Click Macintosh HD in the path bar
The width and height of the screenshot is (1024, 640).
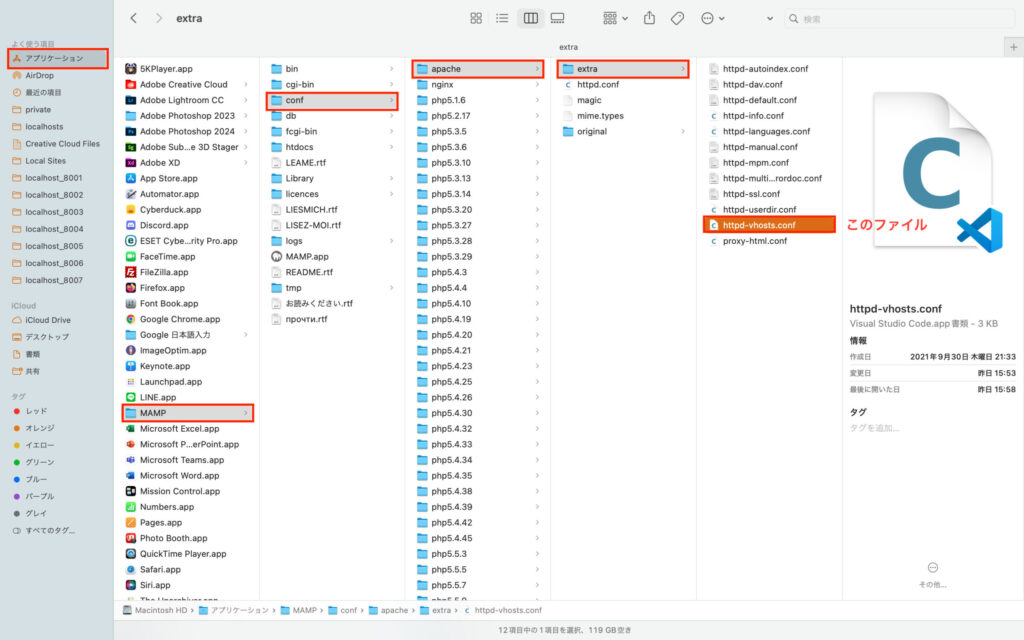pos(155,611)
